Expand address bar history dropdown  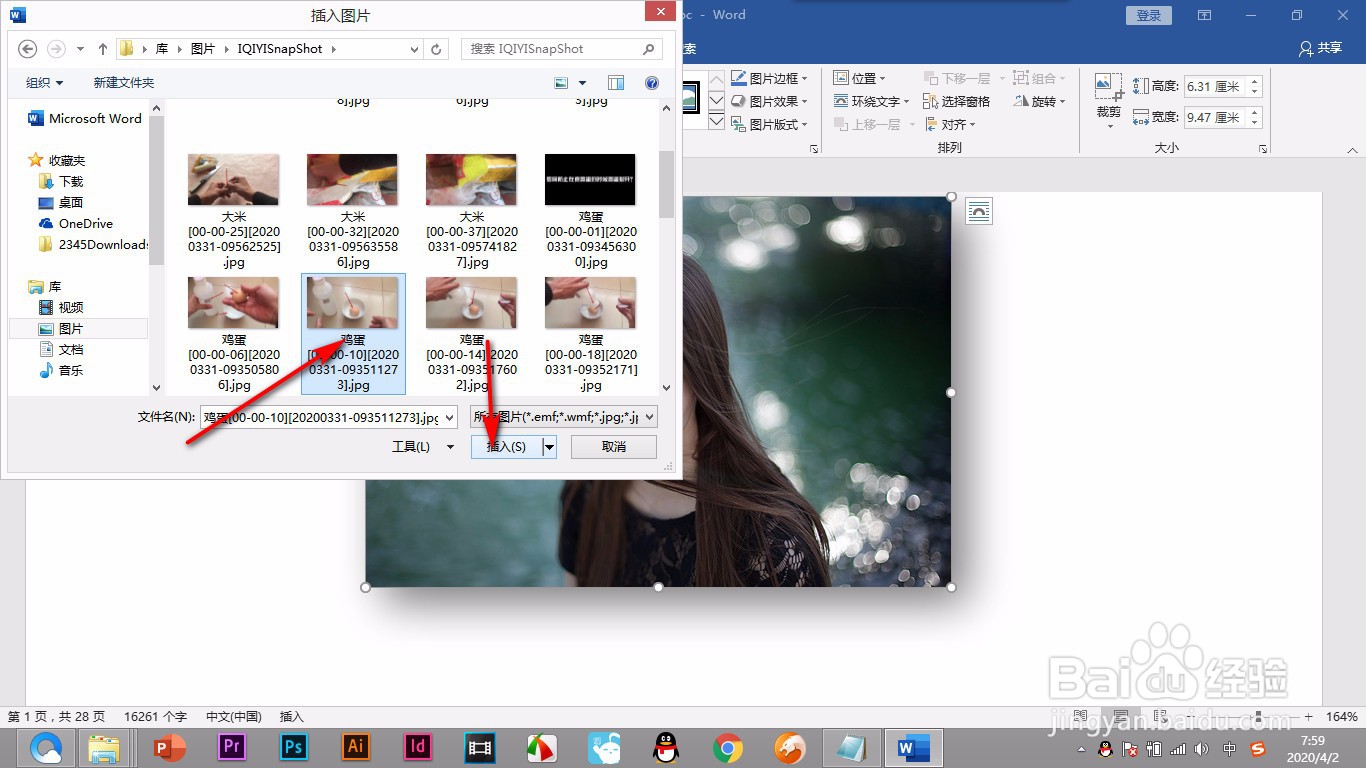(x=415, y=48)
